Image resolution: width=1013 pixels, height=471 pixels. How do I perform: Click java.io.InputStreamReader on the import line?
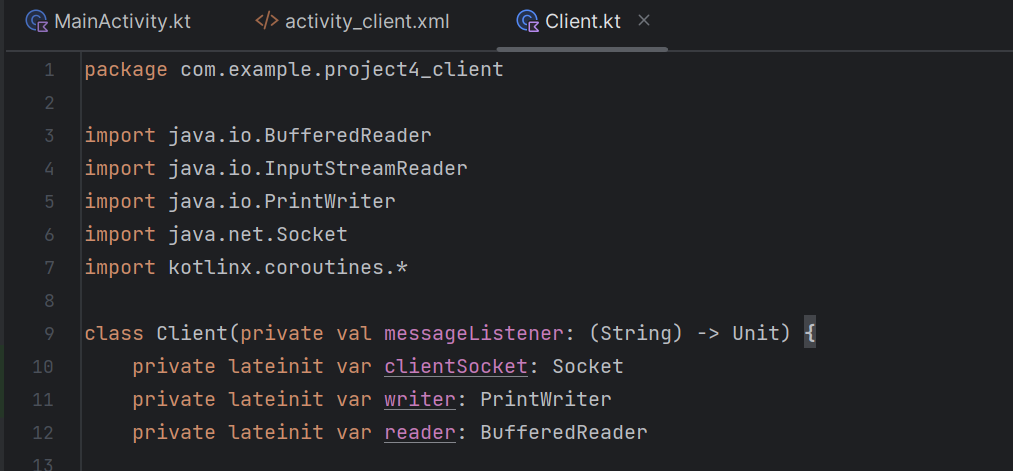(x=318, y=168)
